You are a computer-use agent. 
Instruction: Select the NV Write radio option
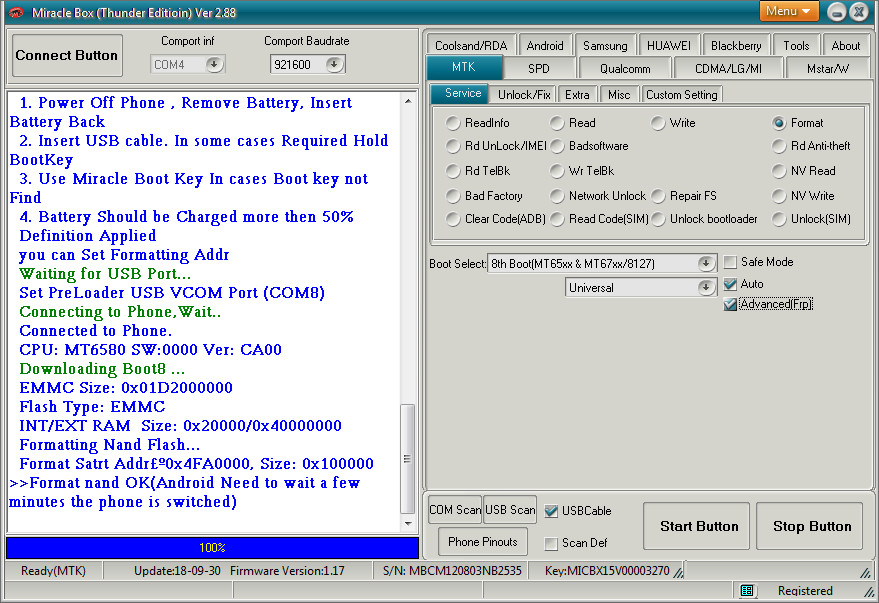(x=779, y=196)
